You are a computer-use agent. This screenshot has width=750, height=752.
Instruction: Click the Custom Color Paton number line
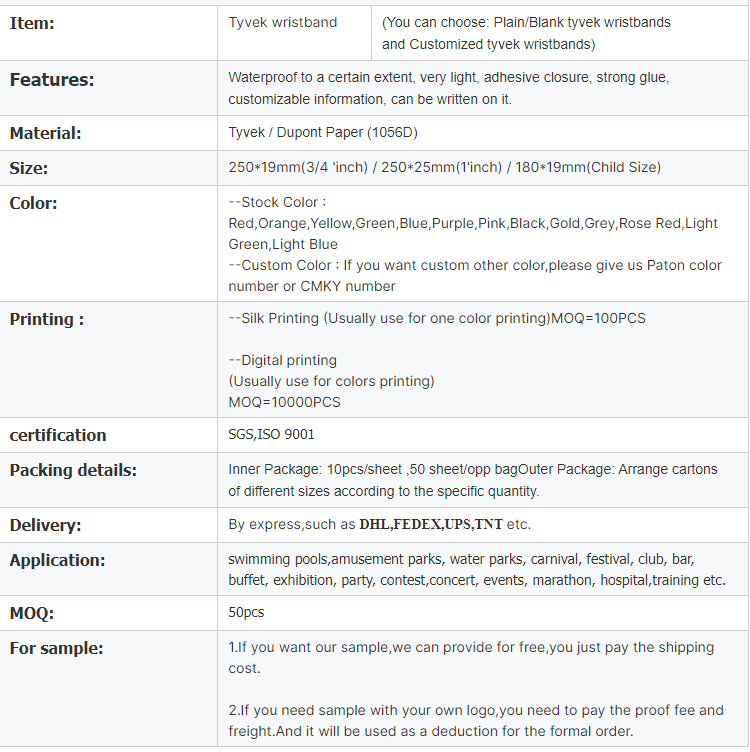tap(475, 276)
